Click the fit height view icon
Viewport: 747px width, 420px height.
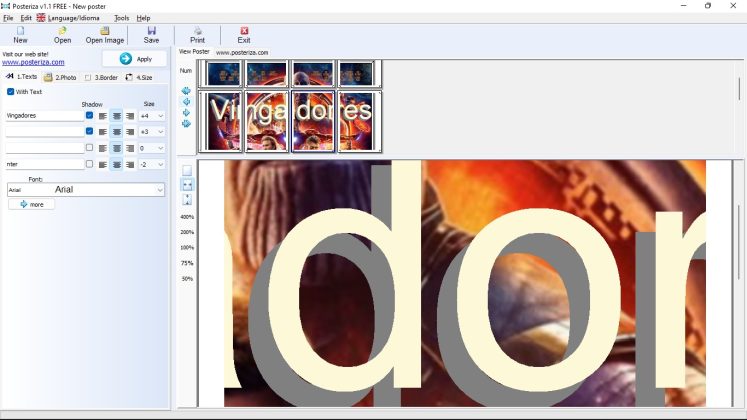tap(187, 200)
